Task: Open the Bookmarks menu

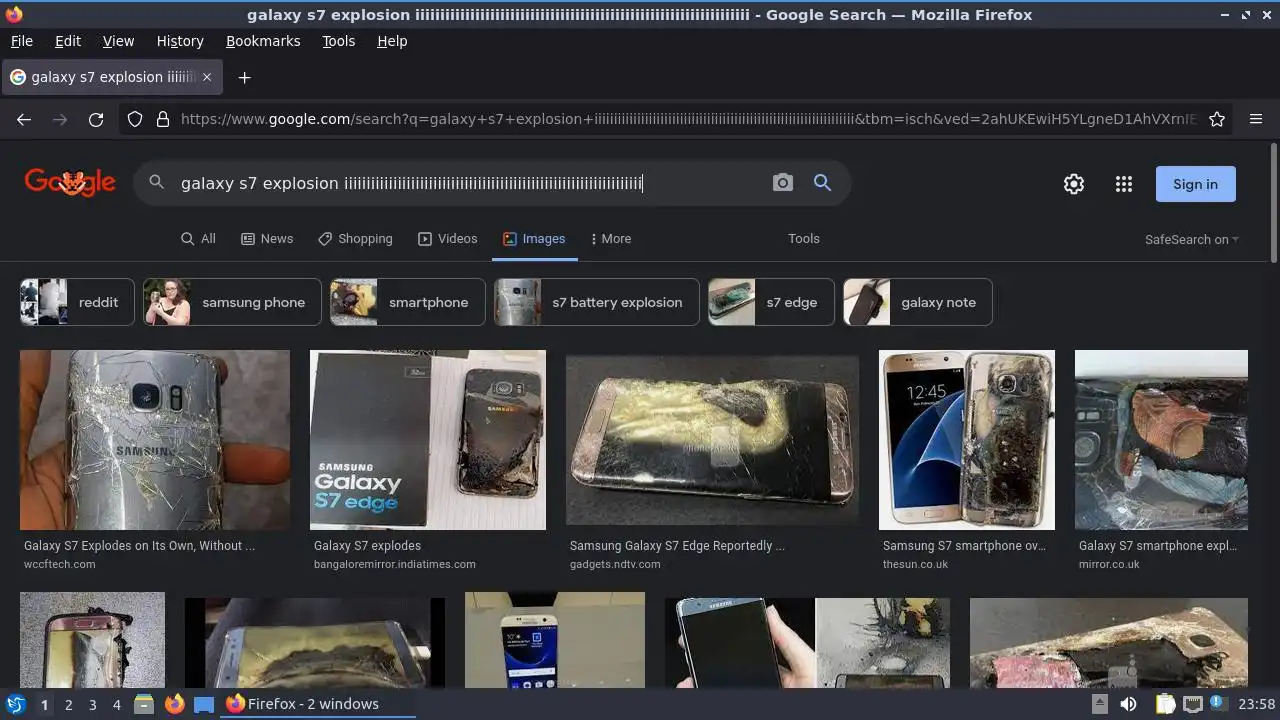Action: point(263,41)
